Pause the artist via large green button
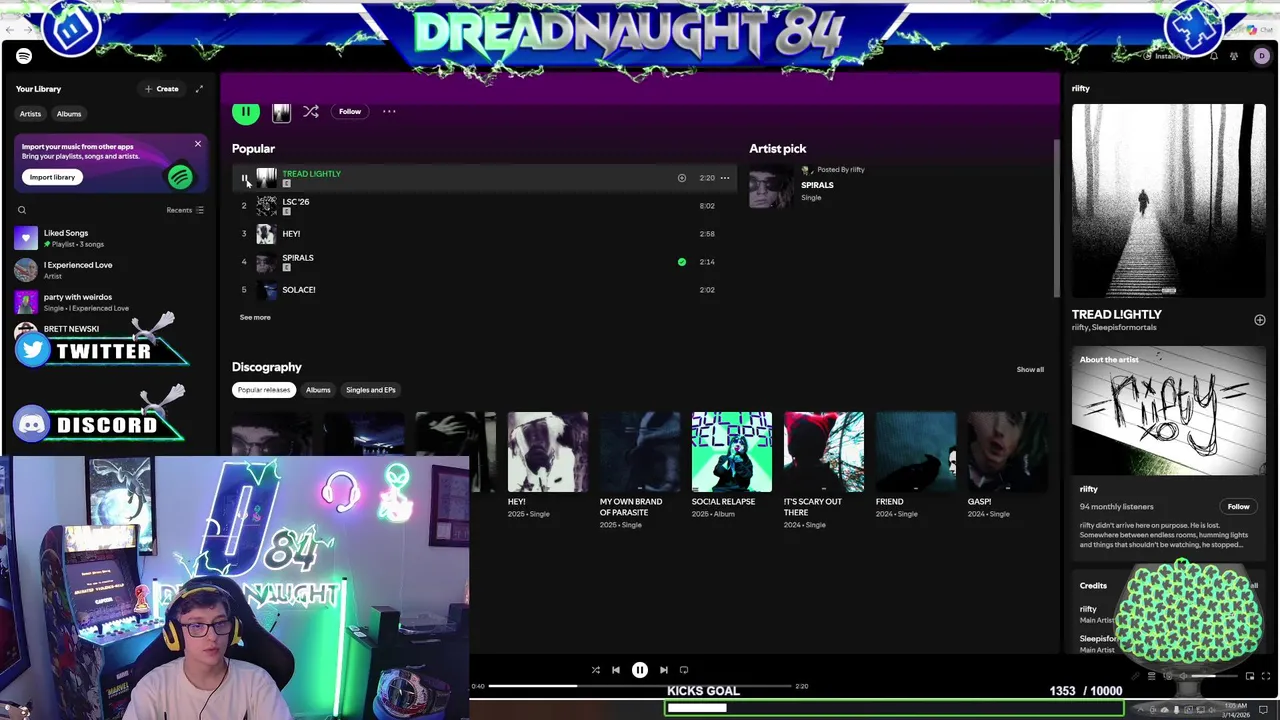Screen dimensions: 1280x720 (246, 112)
